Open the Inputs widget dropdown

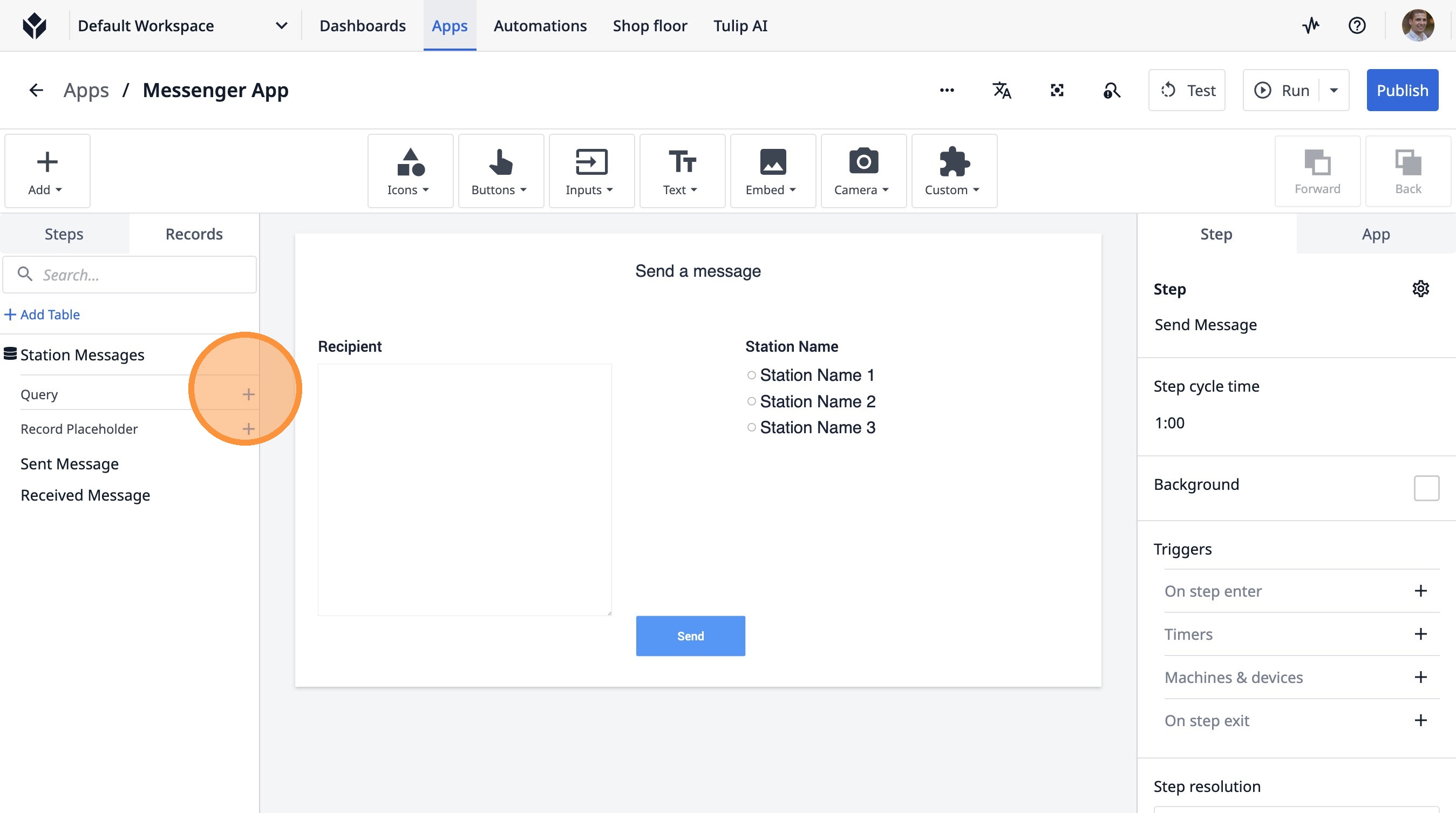click(590, 171)
